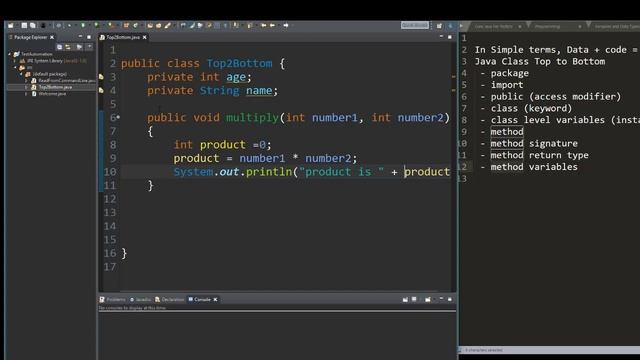Maximize the Java editor area

pos(450,37)
